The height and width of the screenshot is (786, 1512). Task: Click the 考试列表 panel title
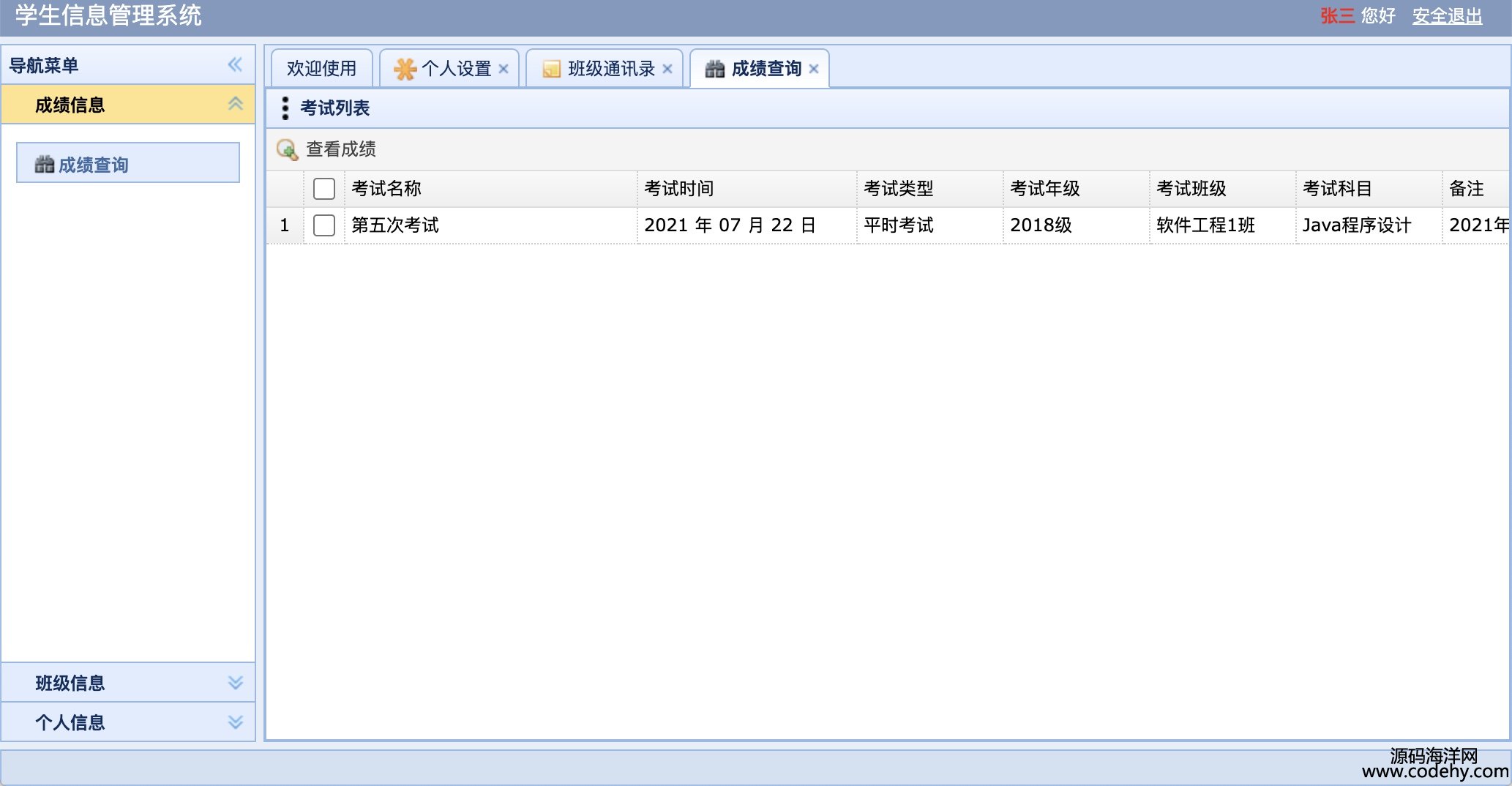pyautogui.click(x=335, y=108)
